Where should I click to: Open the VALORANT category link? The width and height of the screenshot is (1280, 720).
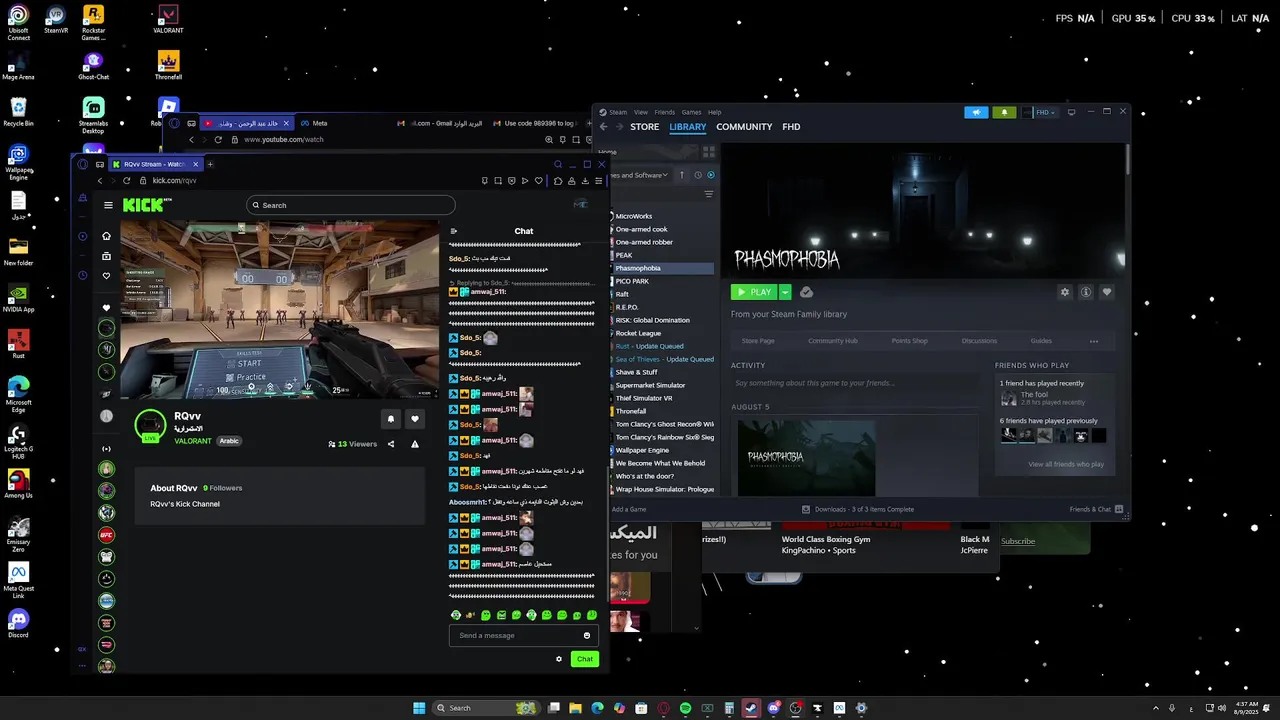(193, 441)
